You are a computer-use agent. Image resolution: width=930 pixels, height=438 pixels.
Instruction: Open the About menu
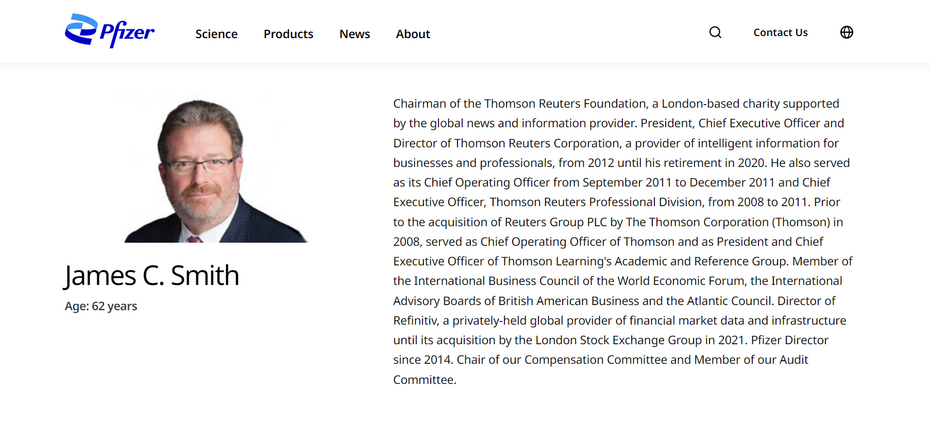tap(413, 34)
